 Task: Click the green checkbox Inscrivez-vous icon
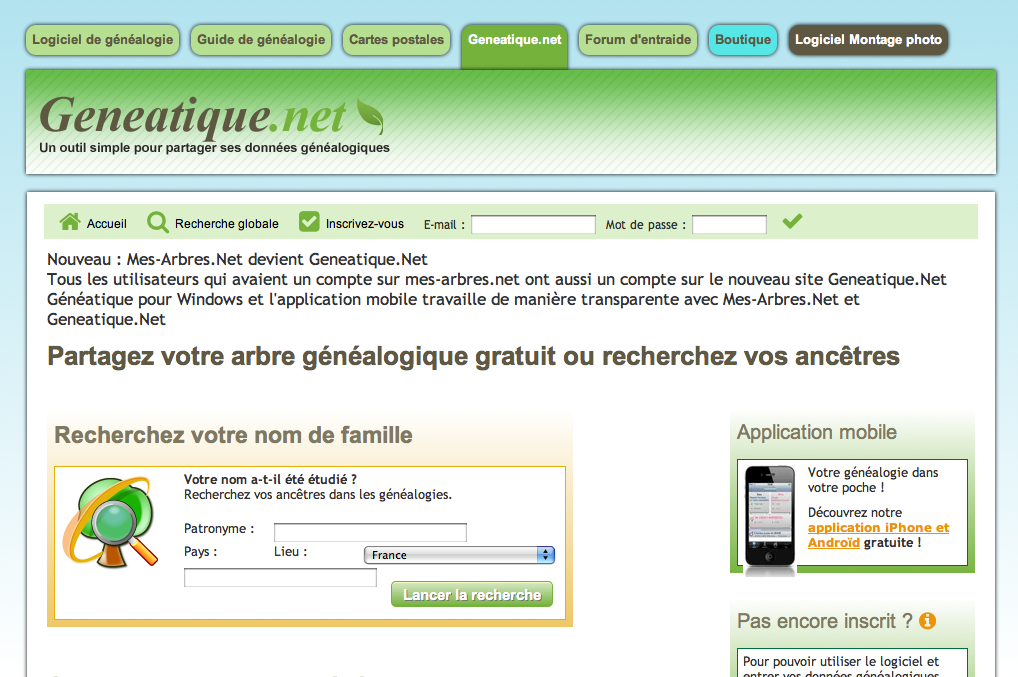coord(309,221)
